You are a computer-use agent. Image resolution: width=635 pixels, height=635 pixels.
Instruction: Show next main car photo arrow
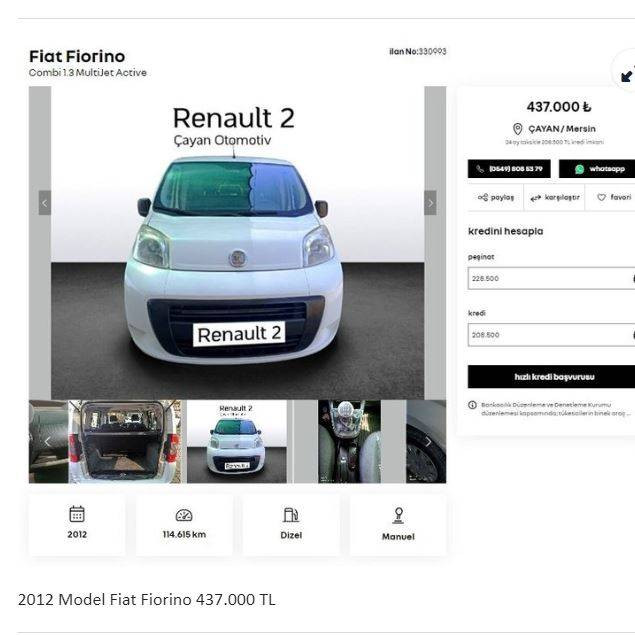[430, 203]
